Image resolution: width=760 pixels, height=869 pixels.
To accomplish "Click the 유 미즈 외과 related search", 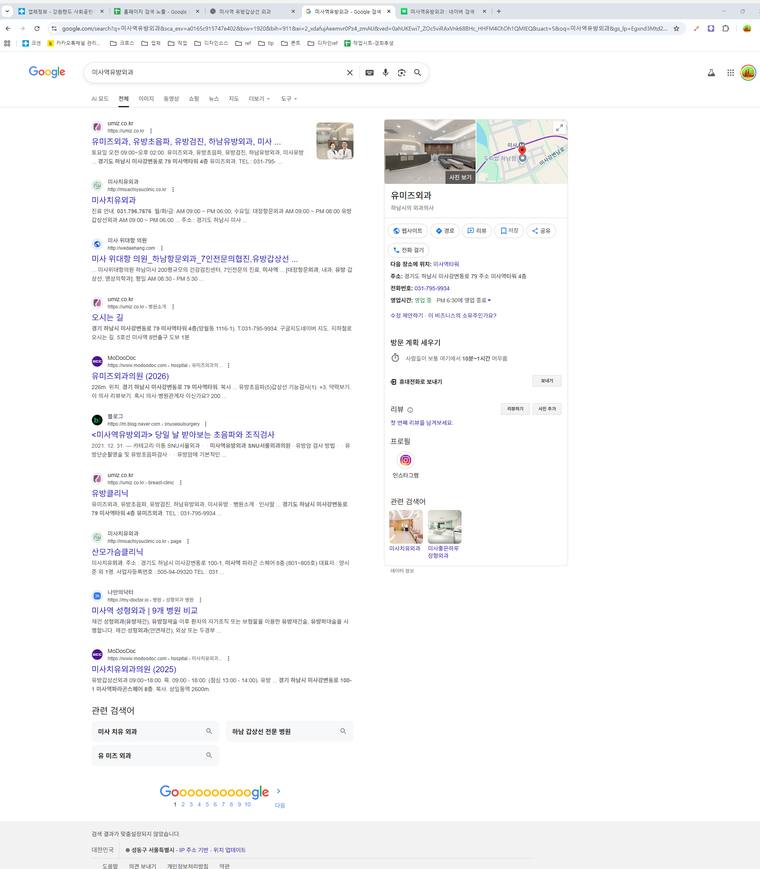I will coord(155,755).
